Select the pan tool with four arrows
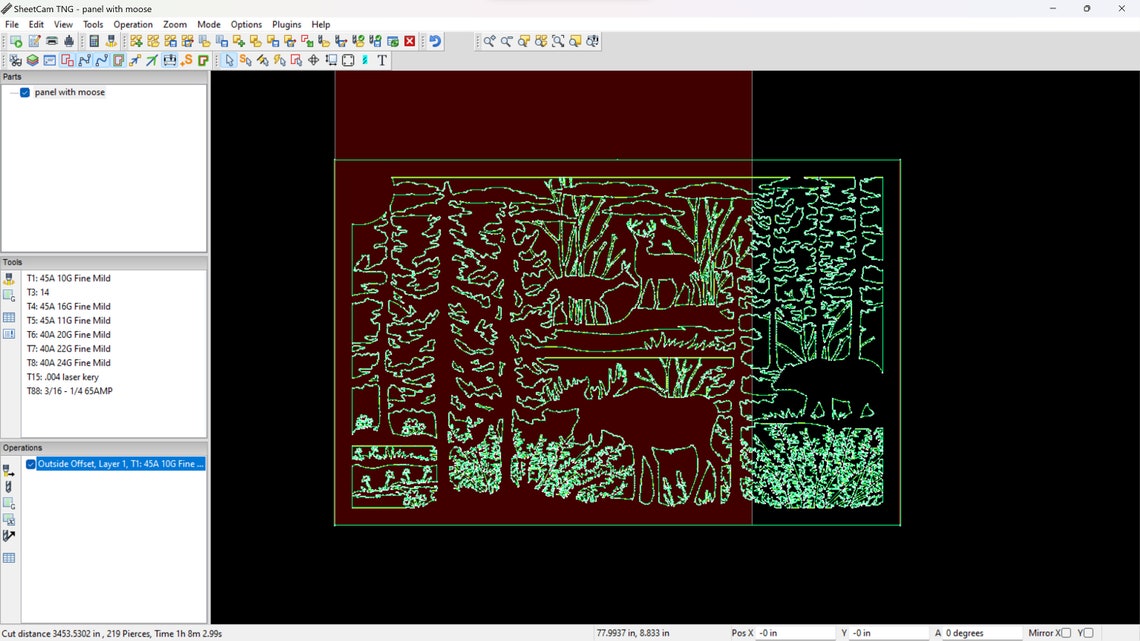This screenshot has width=1140, height=641. pyautogui.click(x=314, y=60)
